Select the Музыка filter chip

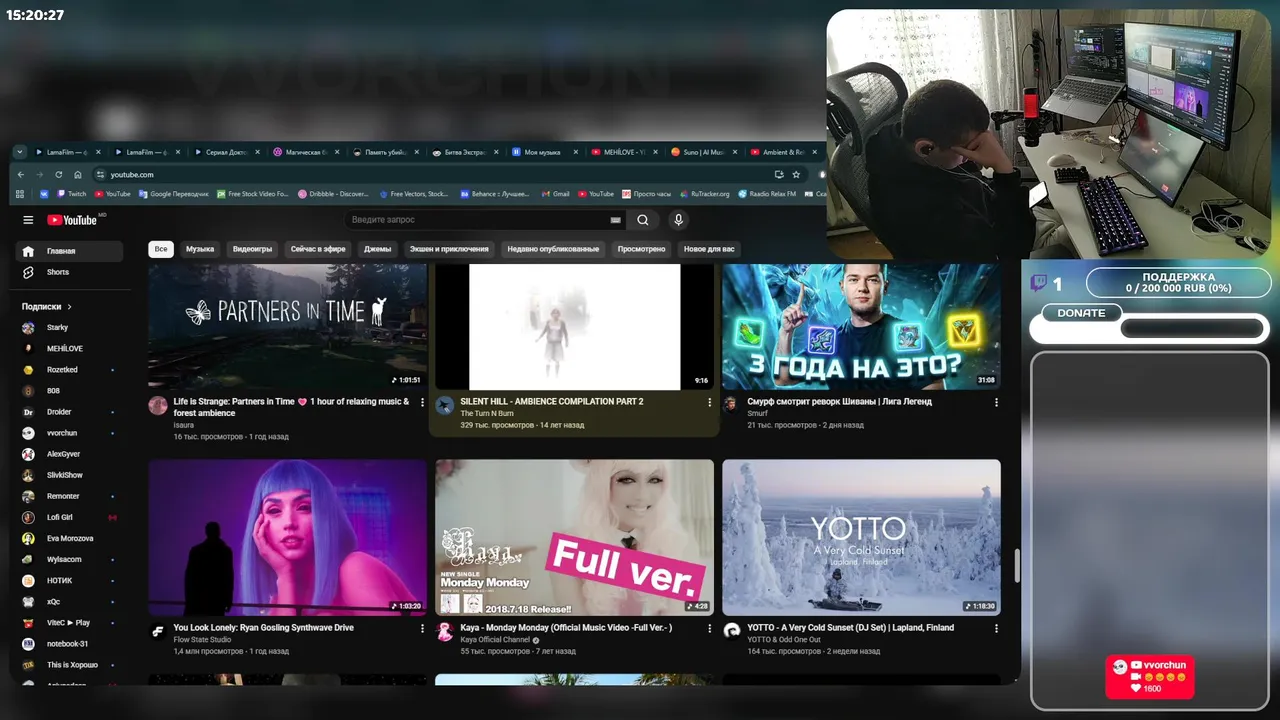pyautogui.click(x=200, y=249)
